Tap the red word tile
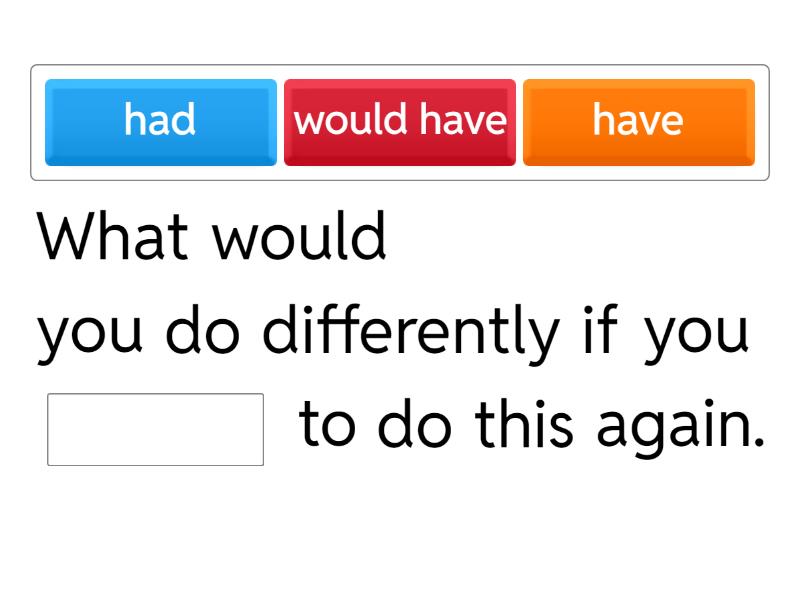The height and width of the screenshot is (600, 800). point(400,121)
